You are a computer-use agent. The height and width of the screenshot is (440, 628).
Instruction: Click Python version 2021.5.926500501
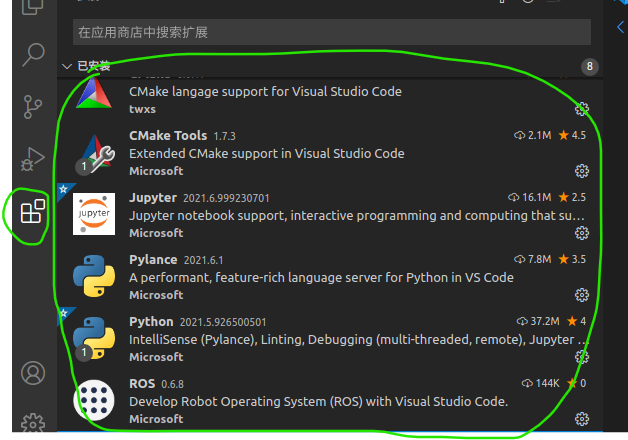click(223, 322)
